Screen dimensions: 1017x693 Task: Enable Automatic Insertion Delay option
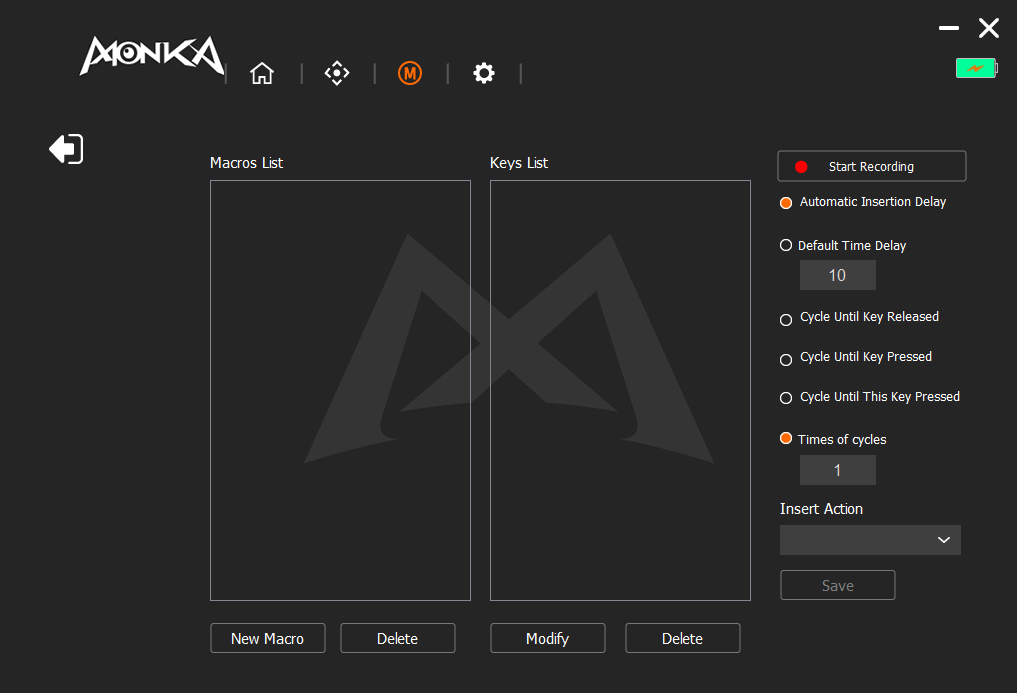[x=786, y=203]
